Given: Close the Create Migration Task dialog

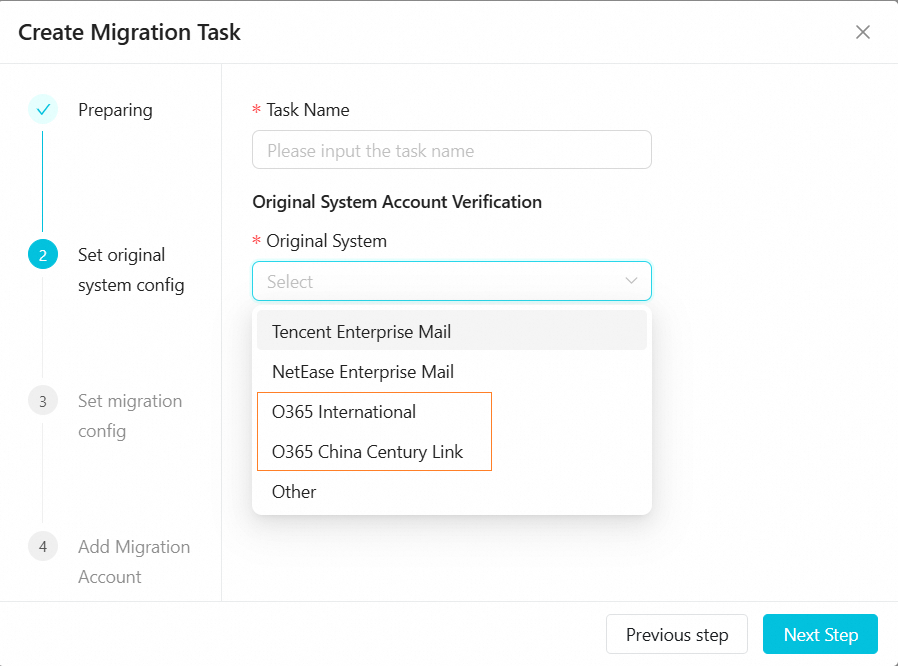Looking at the screenshot, I should click(x=863, y=32).
